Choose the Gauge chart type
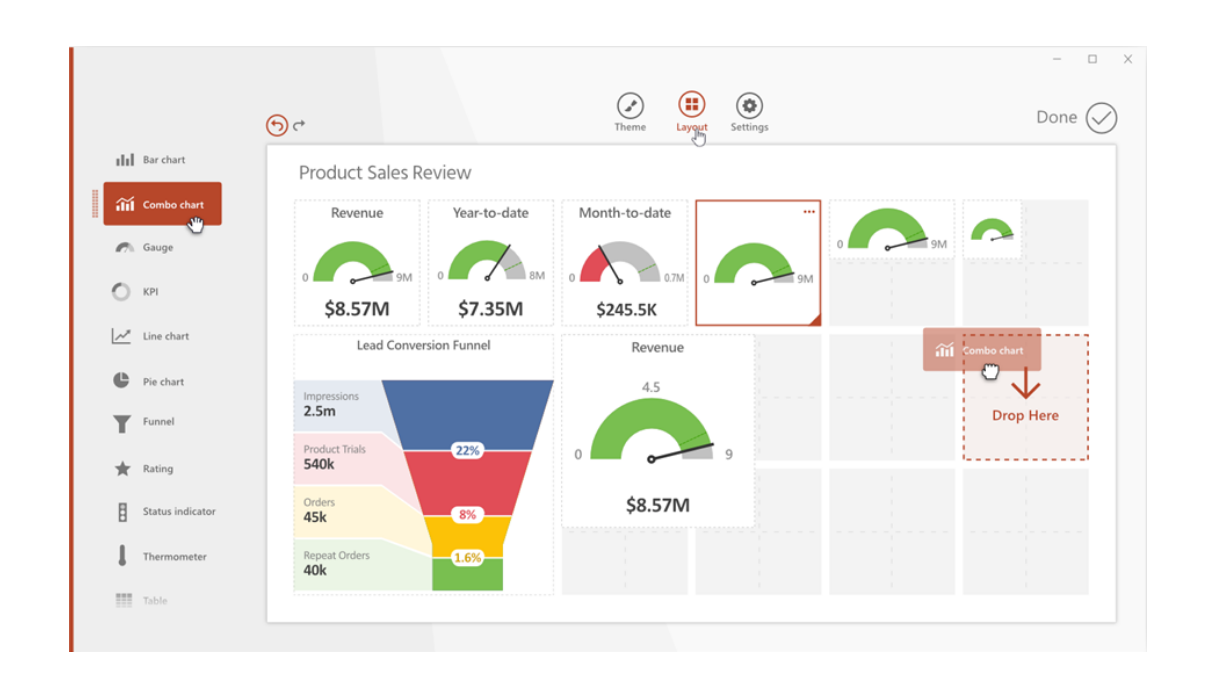 click(x=150, y=247)
